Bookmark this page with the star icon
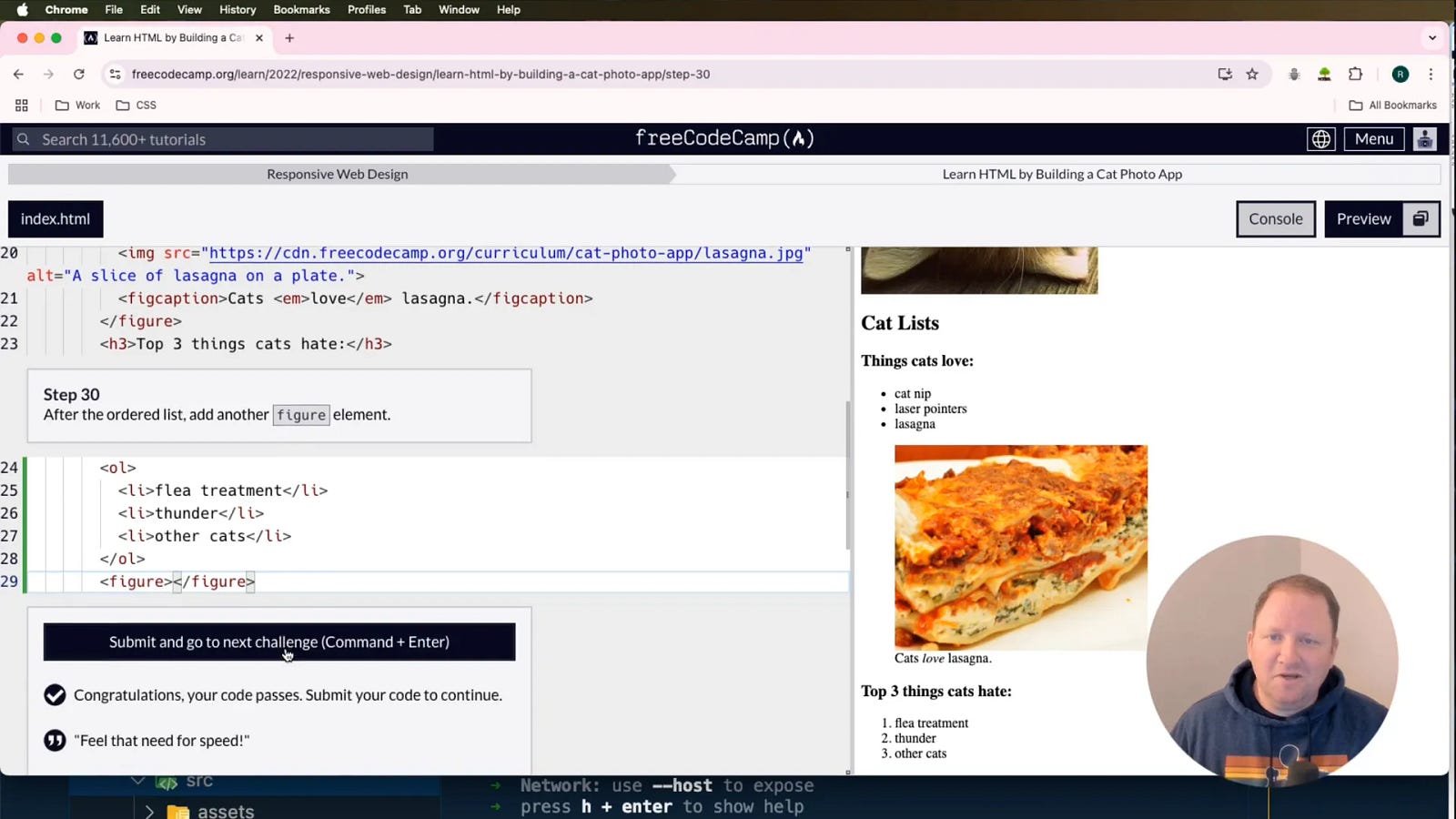This screenshot has height=819, width=1456. point(1252,75)
